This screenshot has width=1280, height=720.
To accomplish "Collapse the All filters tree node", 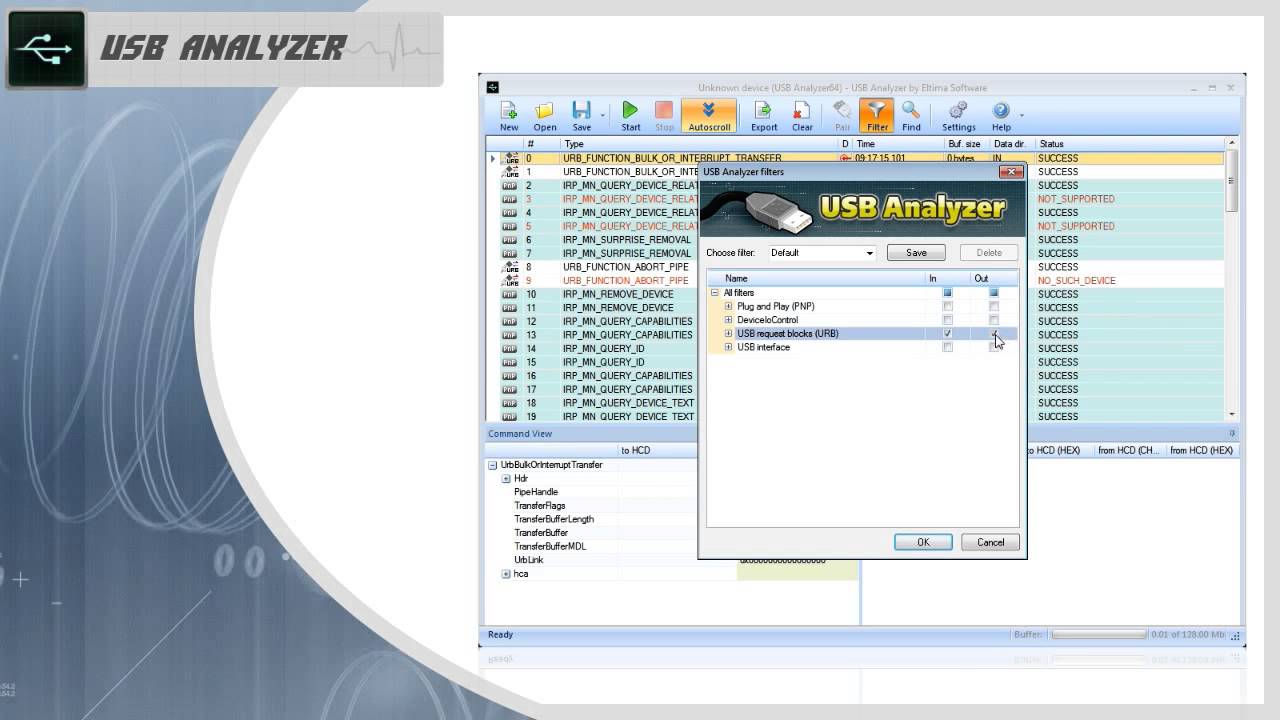I will [715, 293].
